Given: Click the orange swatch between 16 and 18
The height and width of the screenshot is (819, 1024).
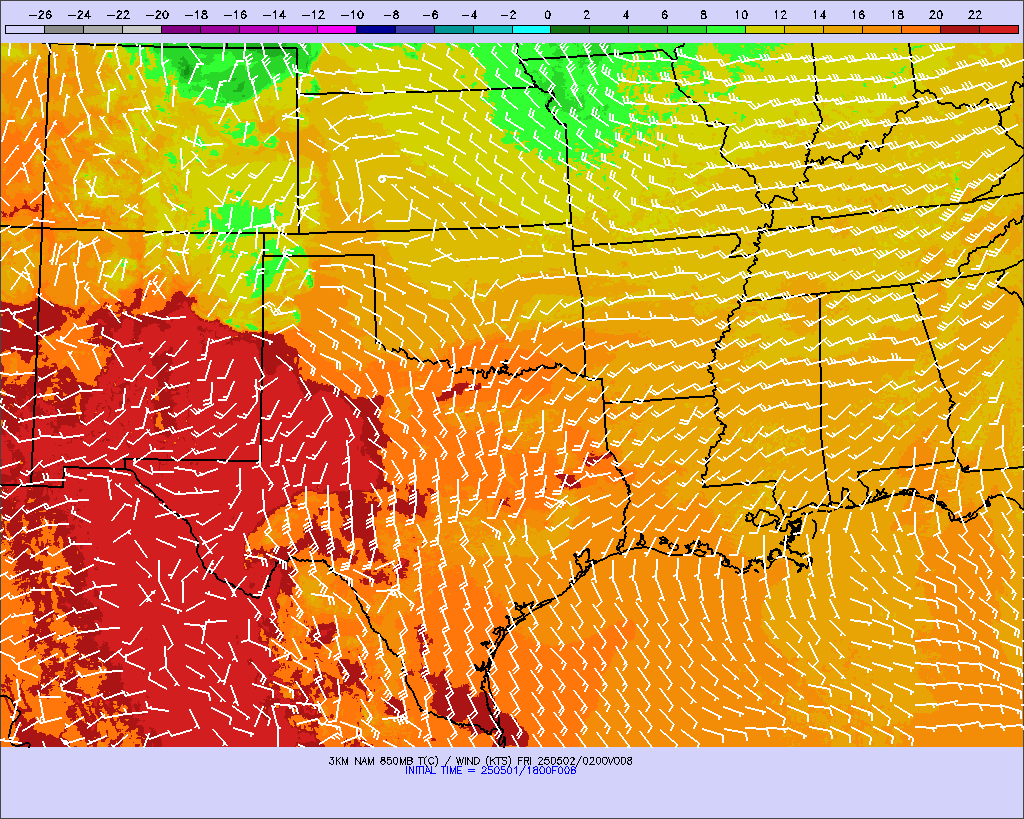Looking at the screenshot, I should tap(882, 29).
